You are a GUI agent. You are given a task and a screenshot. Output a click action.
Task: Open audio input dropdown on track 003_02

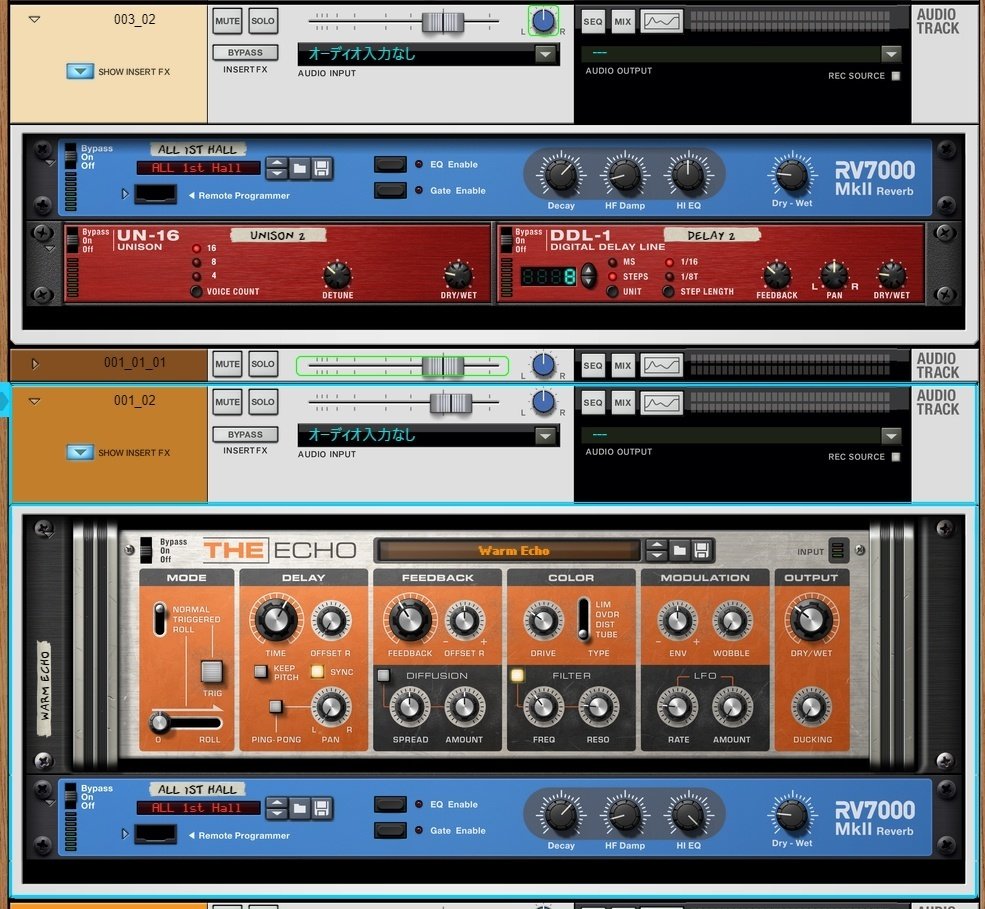tap(545, 55)
